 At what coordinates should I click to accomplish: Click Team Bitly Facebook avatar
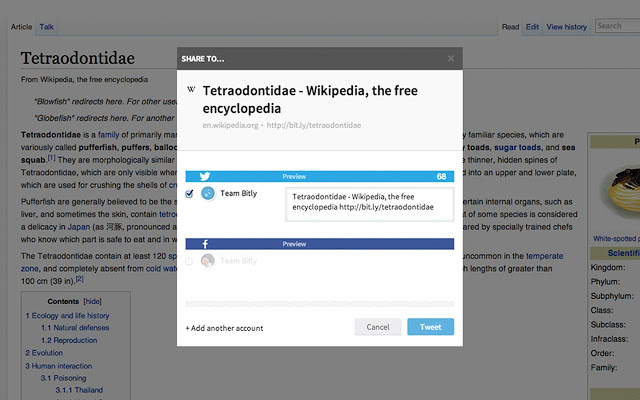[208, 260]
